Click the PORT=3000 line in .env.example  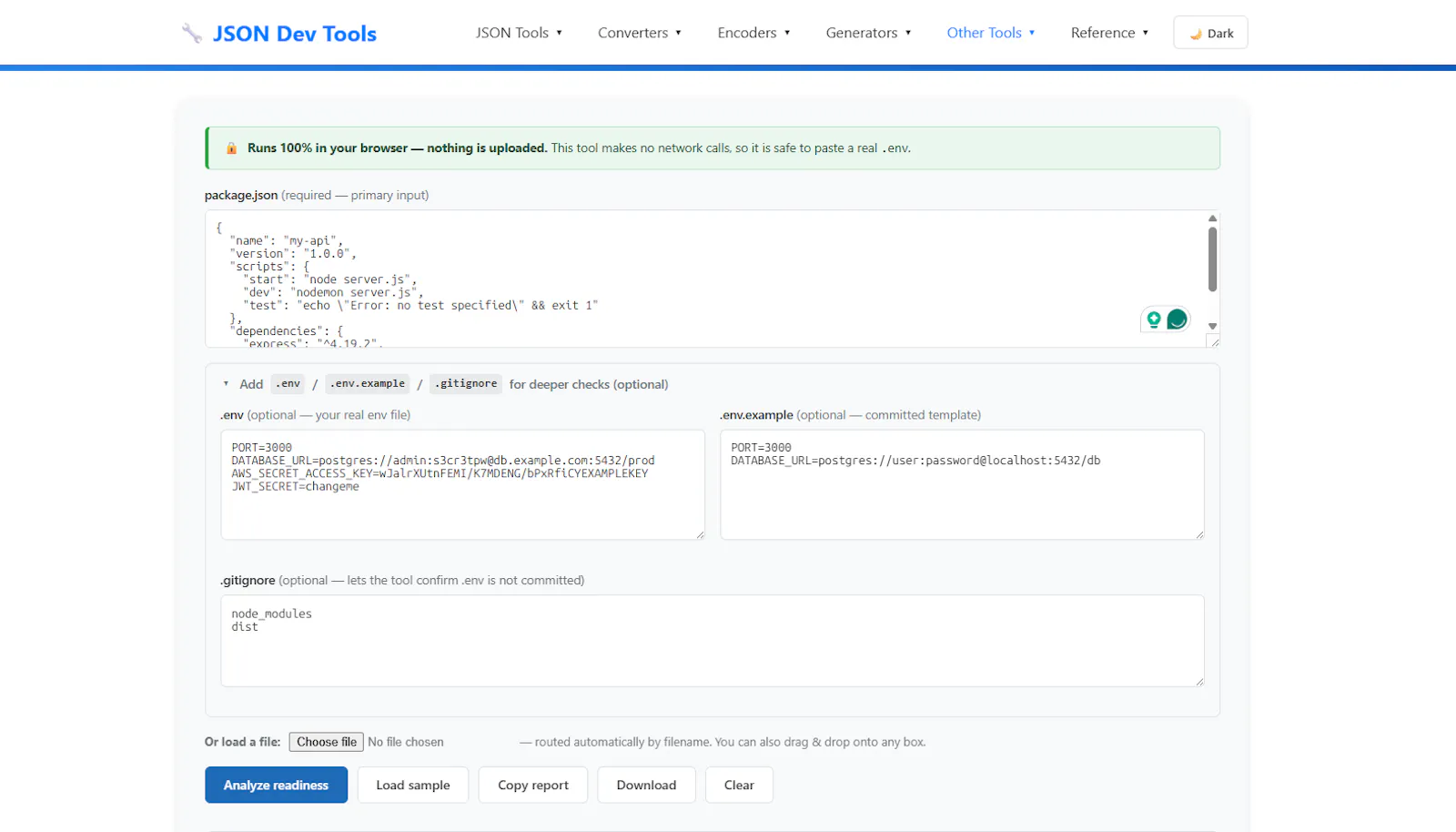tap(761, 448)
